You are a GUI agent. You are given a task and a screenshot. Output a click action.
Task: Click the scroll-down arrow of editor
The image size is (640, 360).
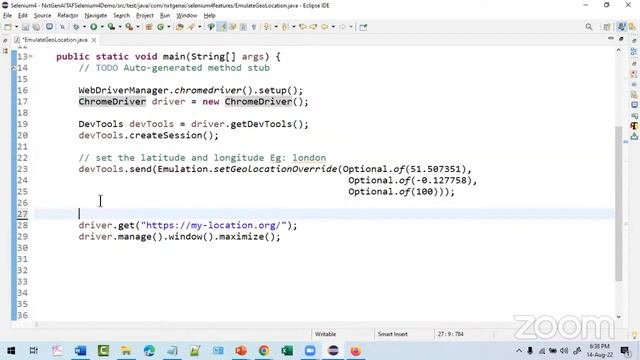[619, 316]
